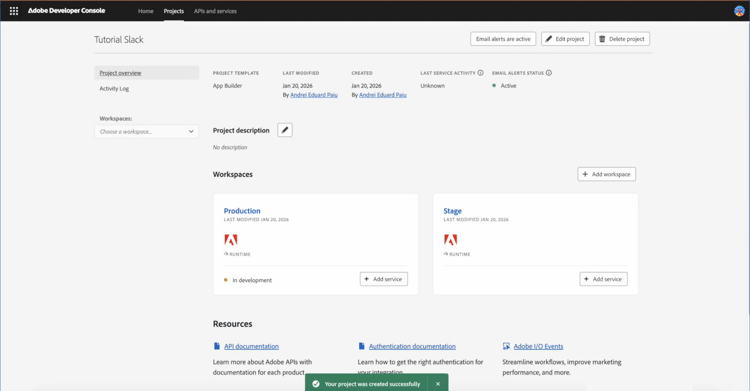
Task: Click the In development status text
Action: (x=252, y=280)
